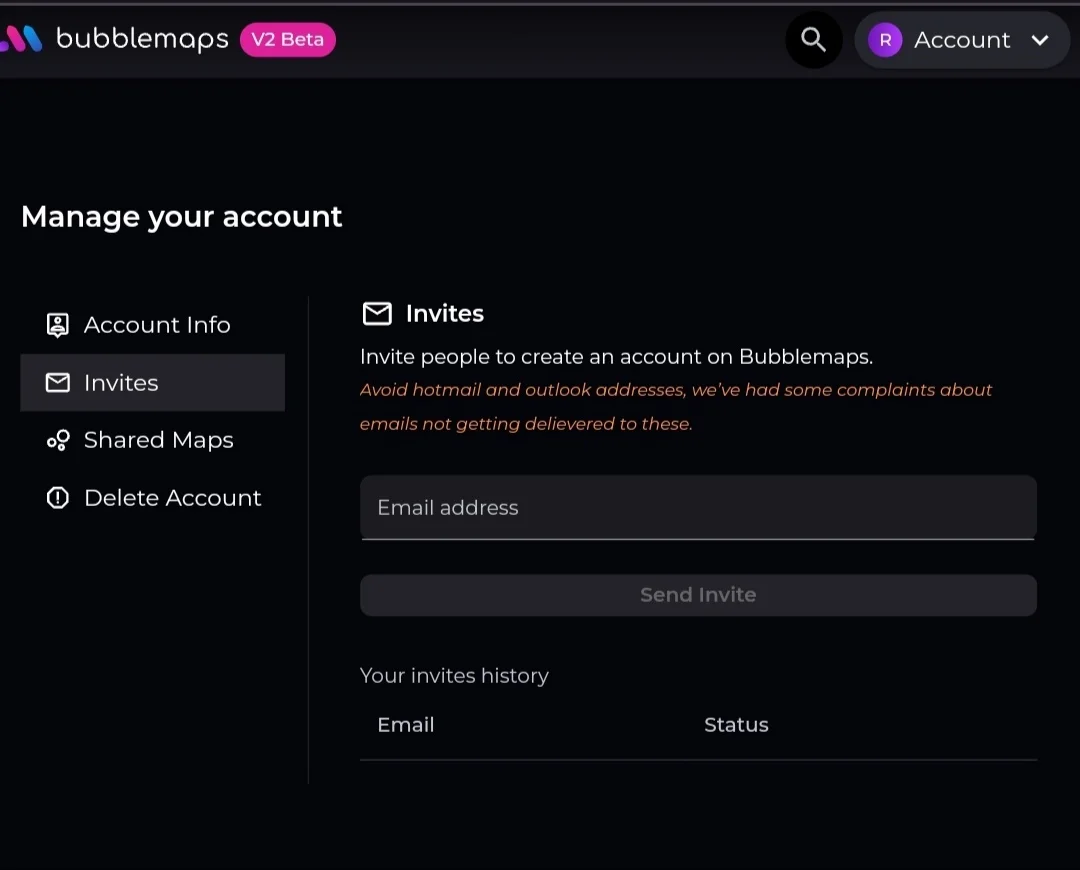Click the V2 Beta badge
The image size is (1080, 870).
288,39
